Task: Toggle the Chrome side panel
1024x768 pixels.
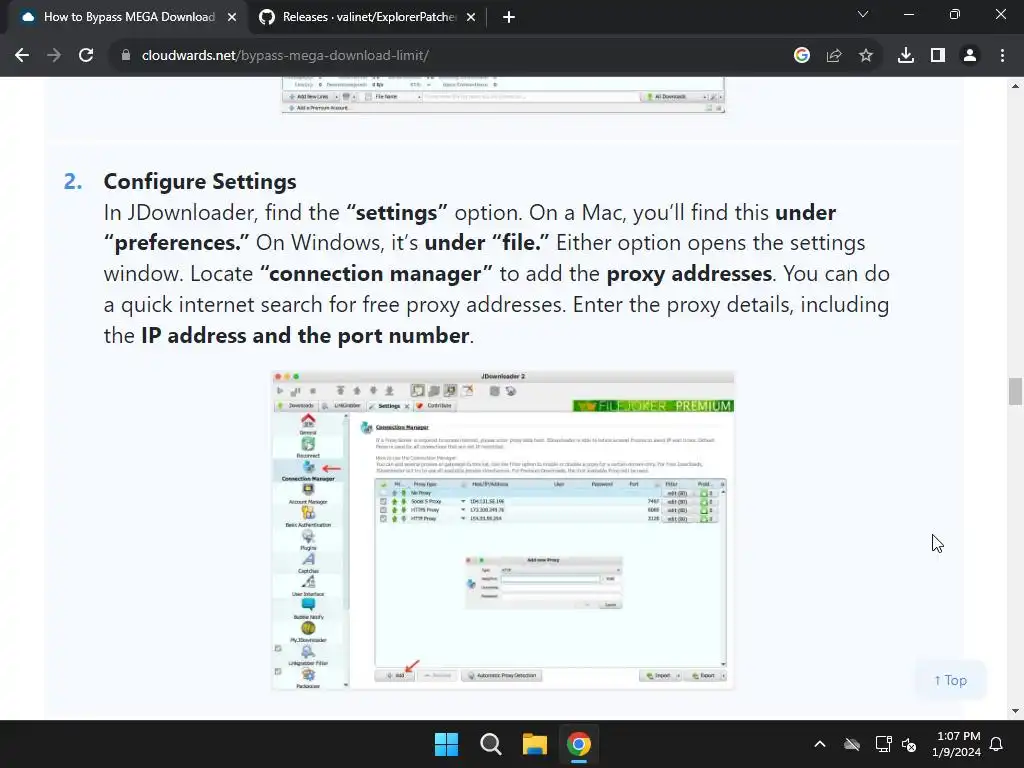Action: pyautogui.click(x=938, y=56)
